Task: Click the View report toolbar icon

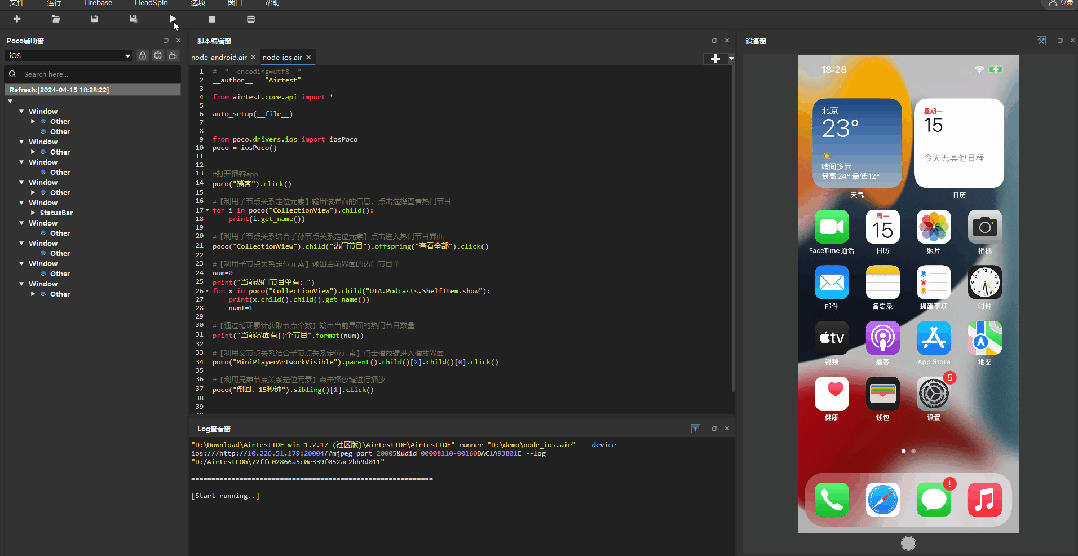Action: (x=251, y=19)
